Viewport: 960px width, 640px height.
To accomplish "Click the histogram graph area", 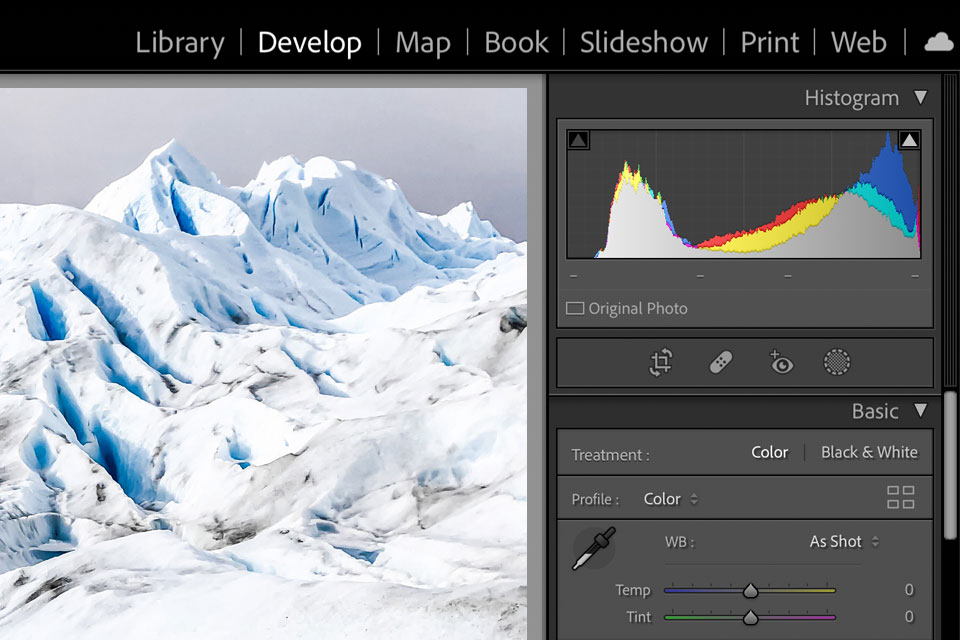I will (x=744, y=194).
